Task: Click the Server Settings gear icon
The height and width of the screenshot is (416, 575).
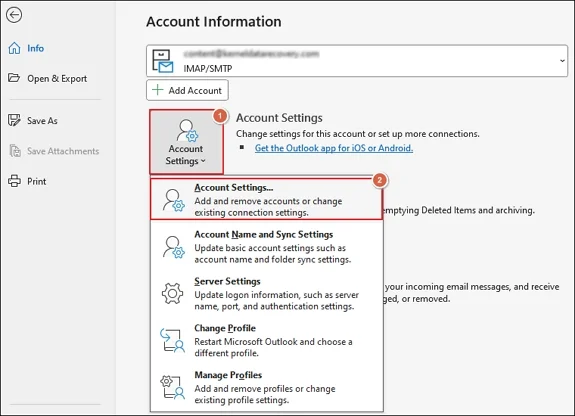Action: click(x=172, y=293)
